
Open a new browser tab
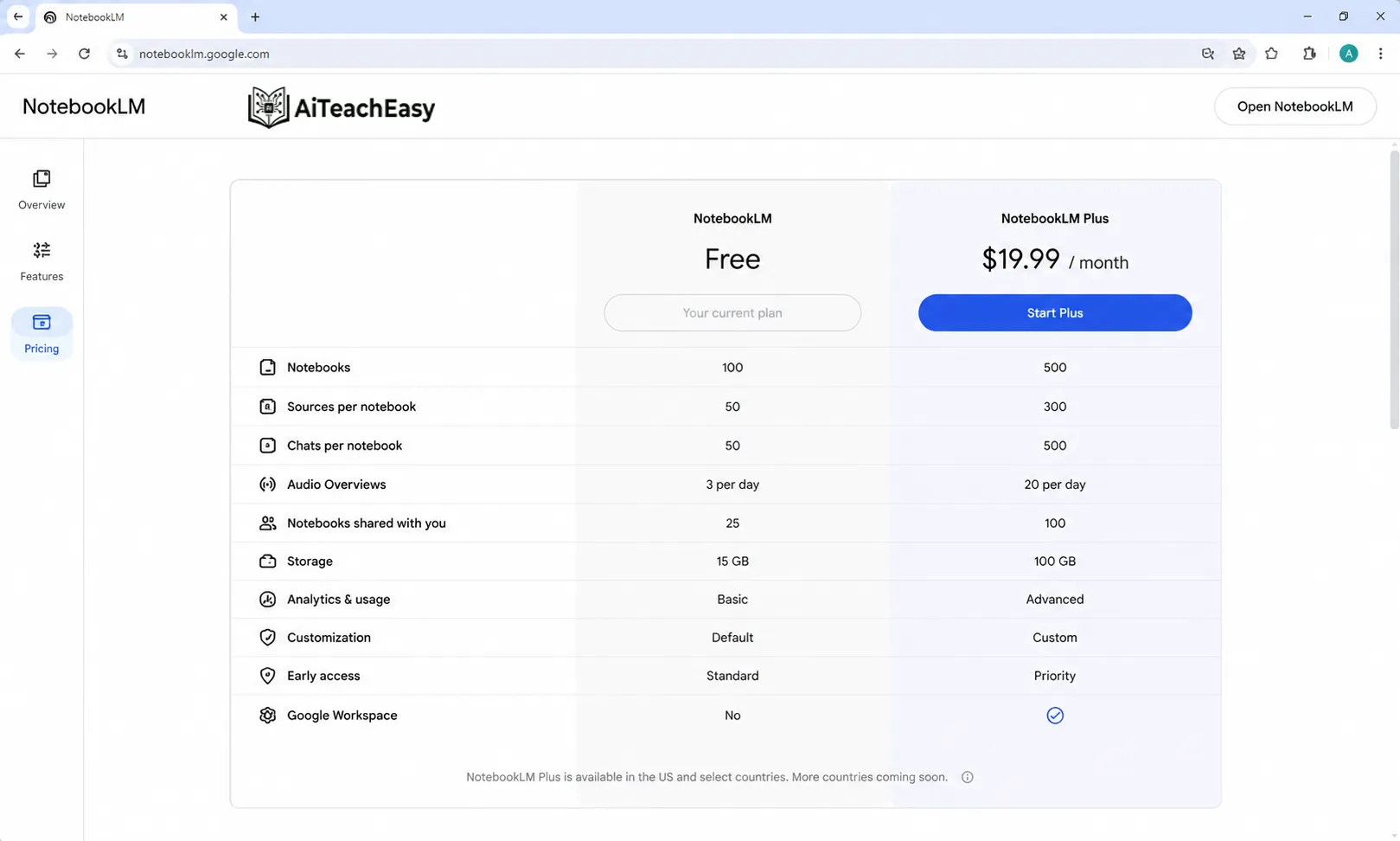(255, 17)
